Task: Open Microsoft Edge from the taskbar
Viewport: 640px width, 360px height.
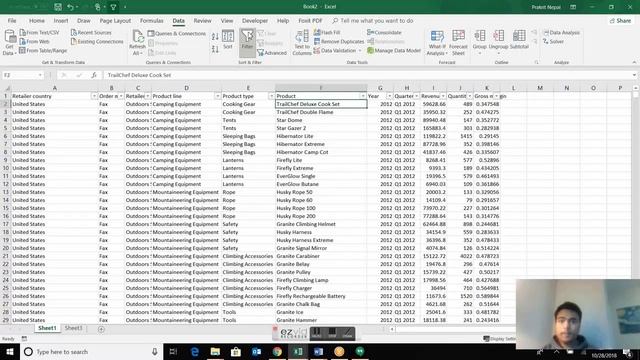Action: [195, 351]
